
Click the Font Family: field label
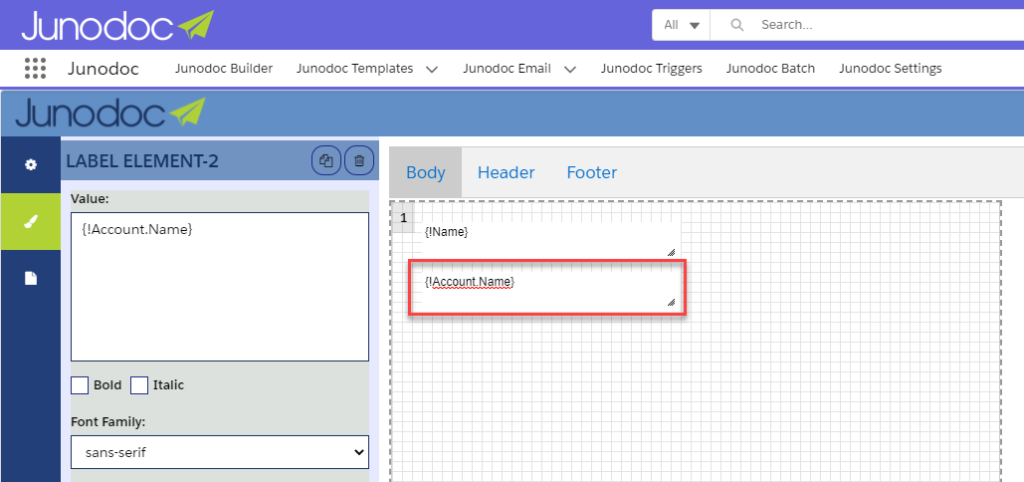(x=108, y=422)
